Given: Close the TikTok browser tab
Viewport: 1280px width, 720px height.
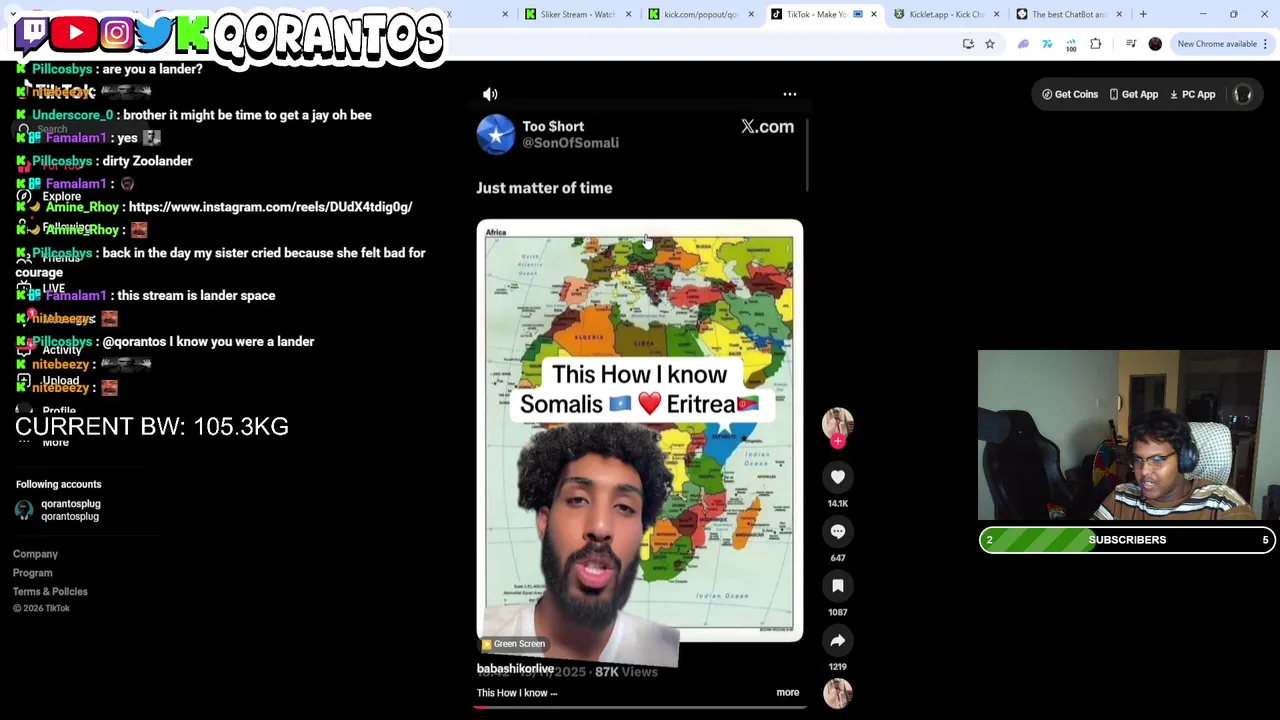Looking at the screenshot, I should click(874, 14).
